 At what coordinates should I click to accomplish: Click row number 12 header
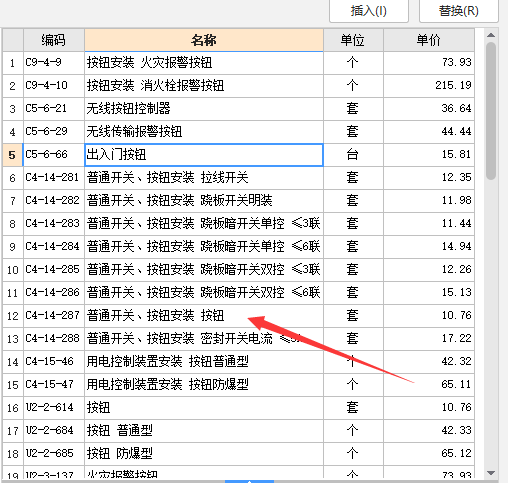click(x=13, y=316)
